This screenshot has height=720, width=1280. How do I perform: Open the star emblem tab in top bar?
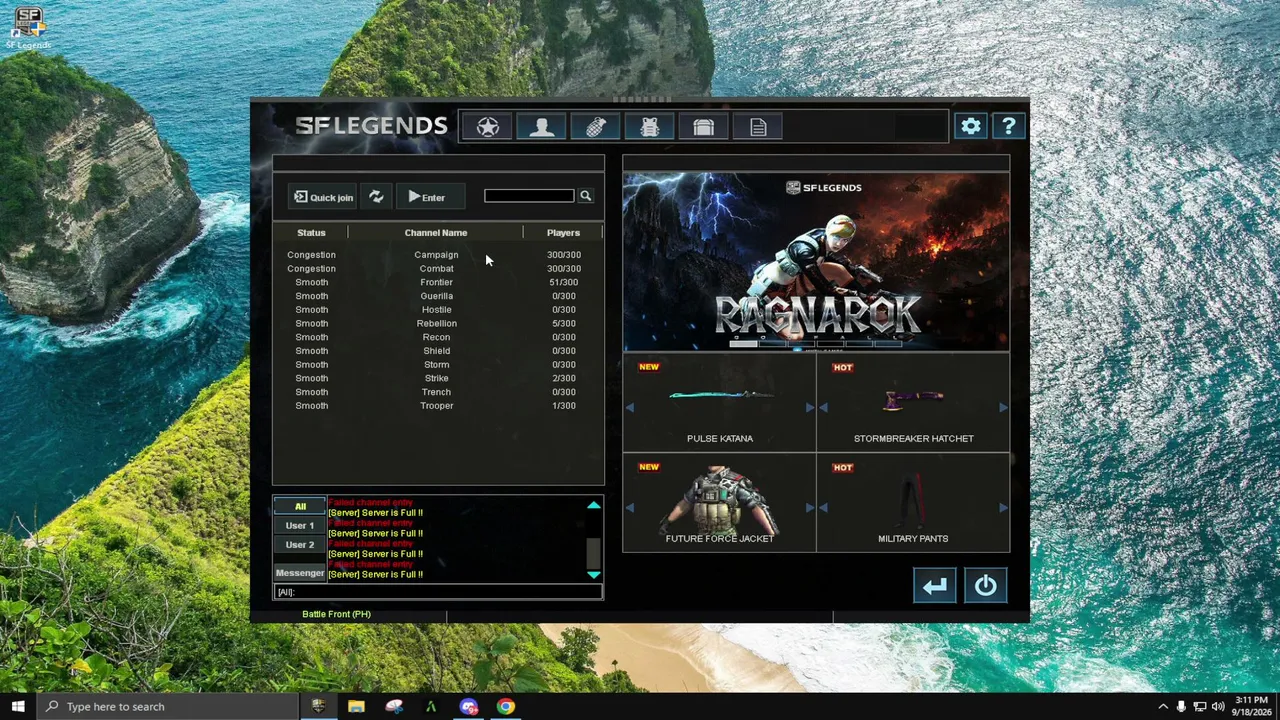(488, 127)
